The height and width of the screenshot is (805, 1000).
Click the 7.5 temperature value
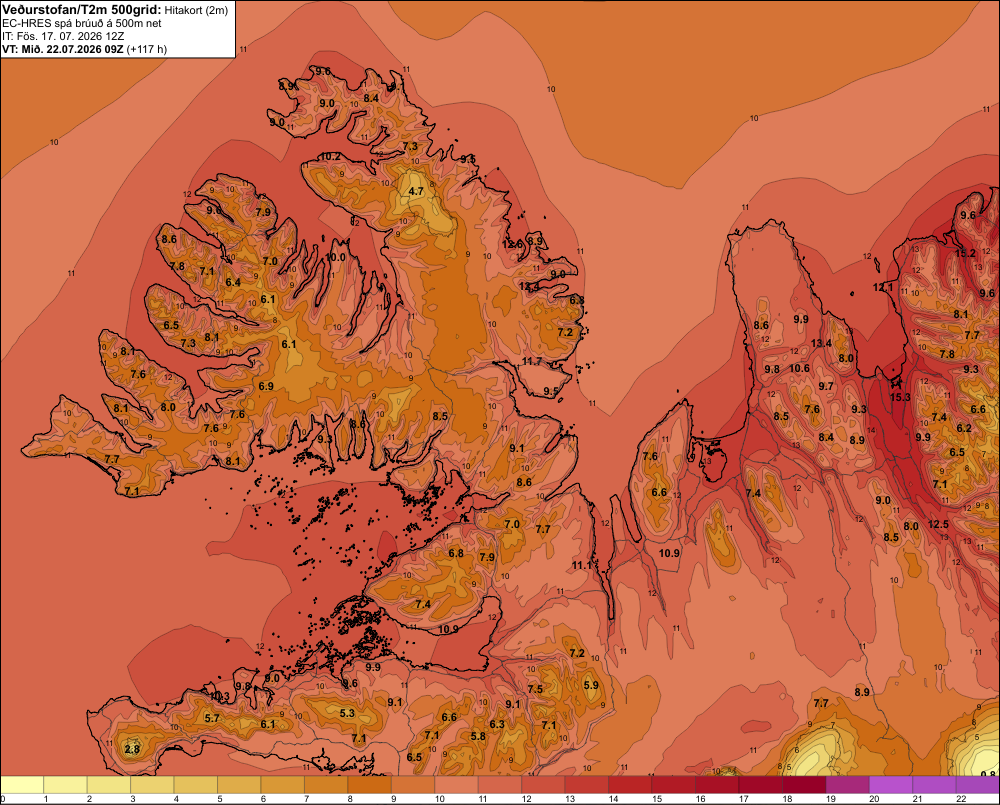coord(535,689)
